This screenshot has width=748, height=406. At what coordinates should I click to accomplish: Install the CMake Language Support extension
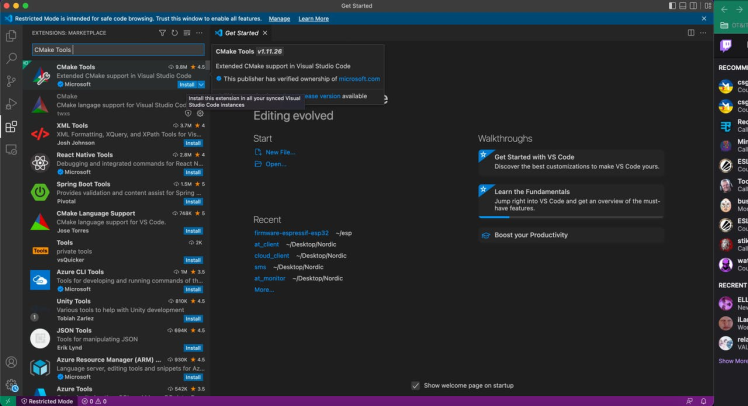point(193,231)
